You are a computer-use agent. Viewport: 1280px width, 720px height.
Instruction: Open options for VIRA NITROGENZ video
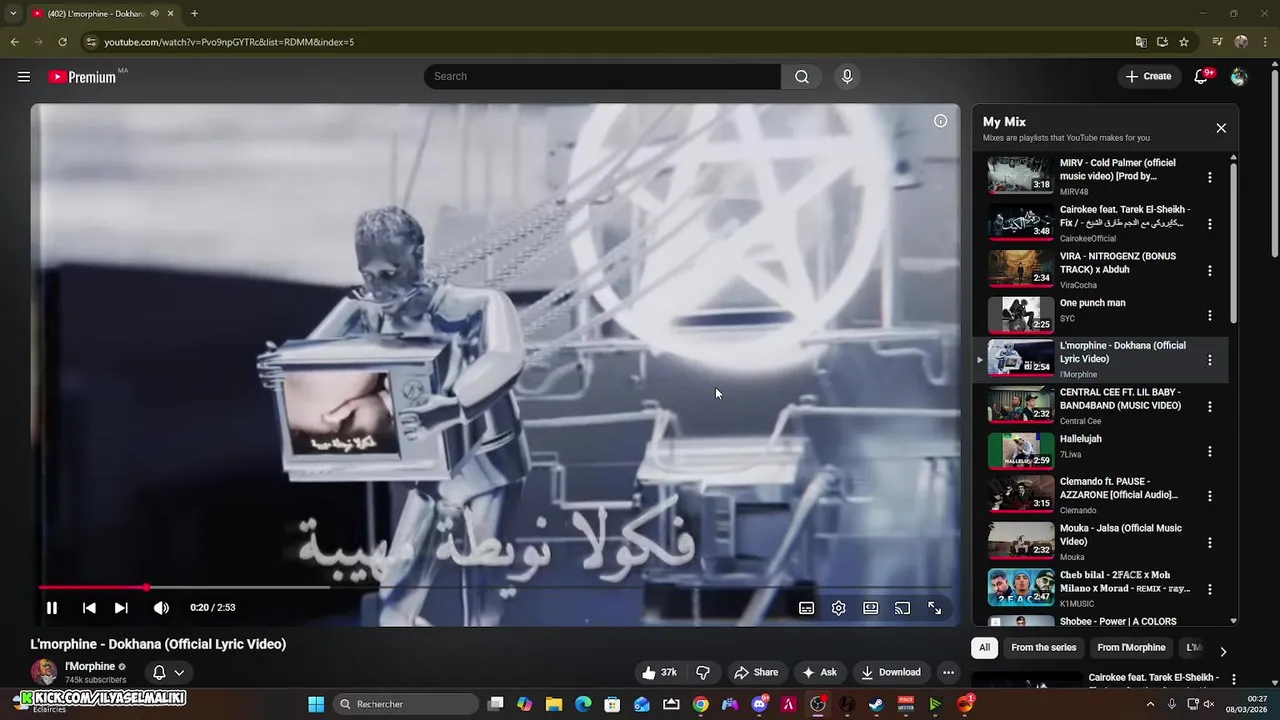point(1209,271)
